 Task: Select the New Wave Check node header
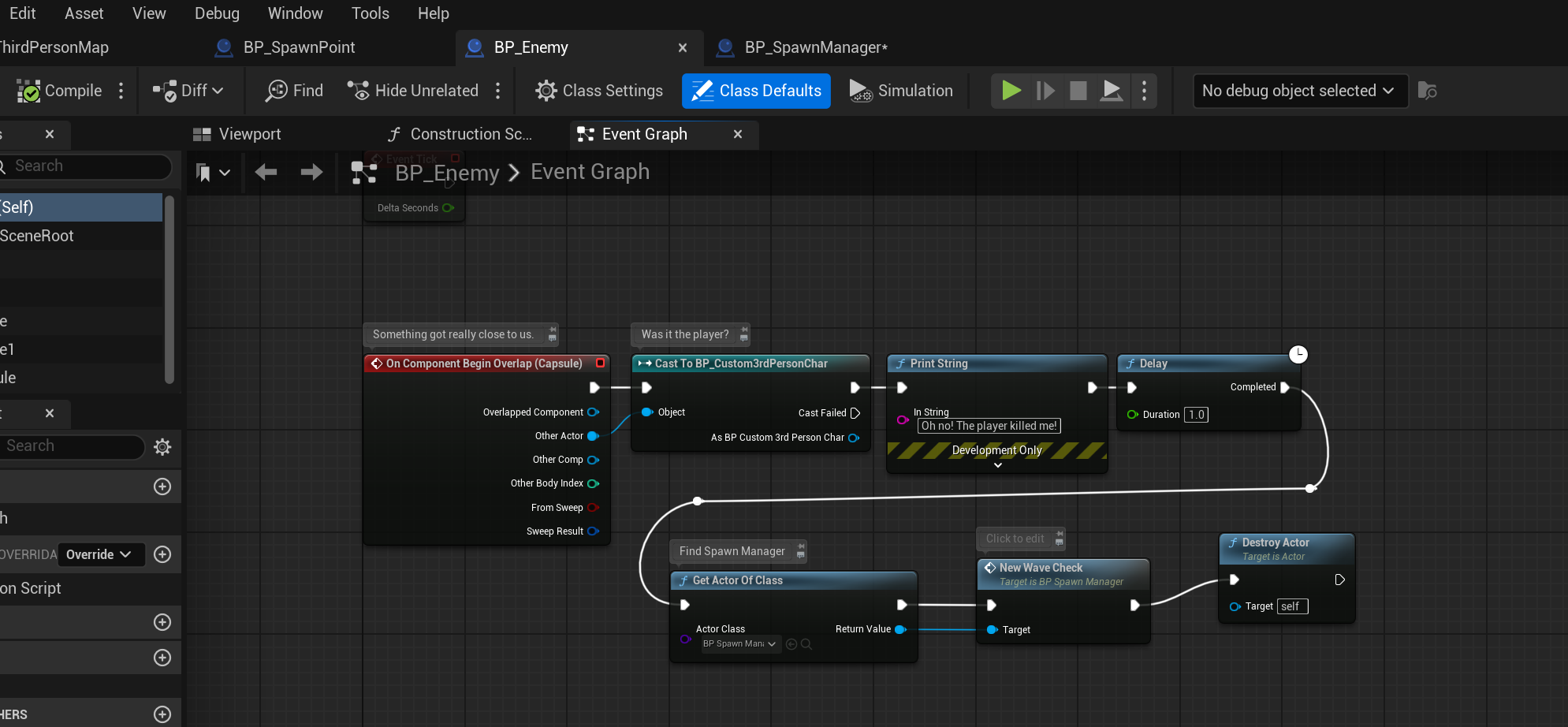tap(1063, 574)
